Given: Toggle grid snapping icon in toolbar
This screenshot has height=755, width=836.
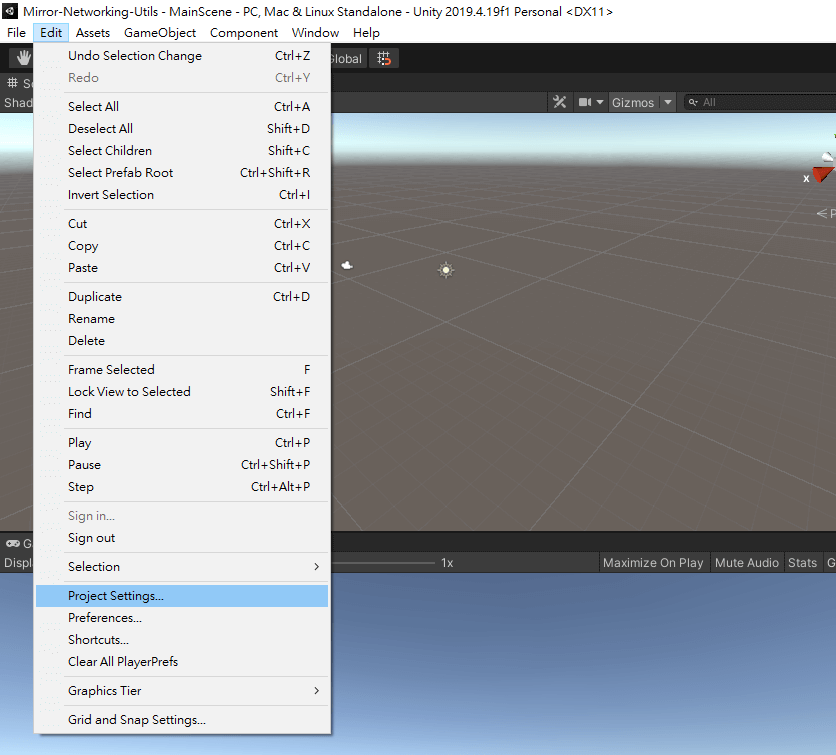Looking at the screenshot, I should (384, 58).
